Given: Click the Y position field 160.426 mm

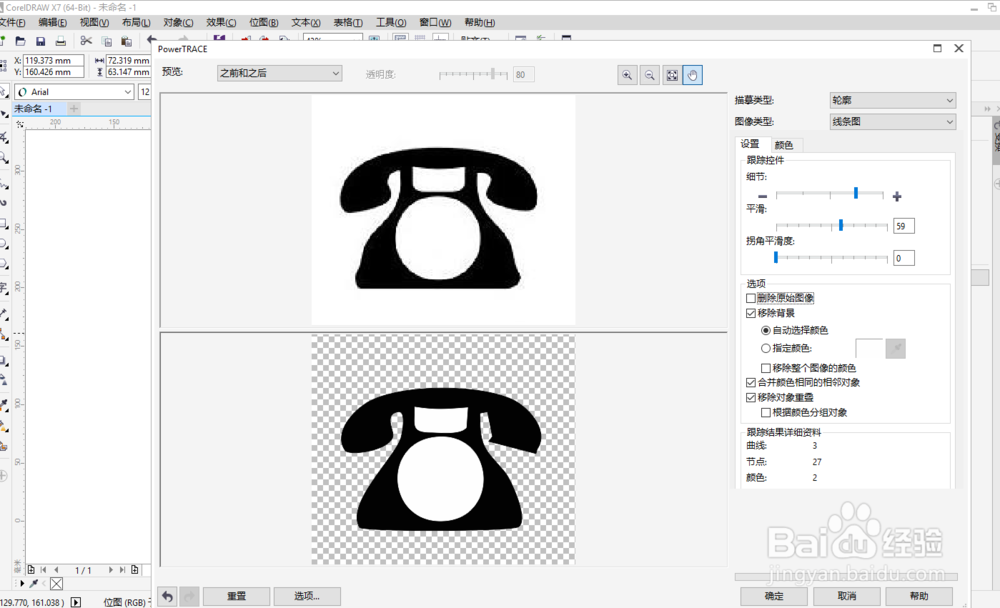Looking at the screenshot, I should coord(54,72).
